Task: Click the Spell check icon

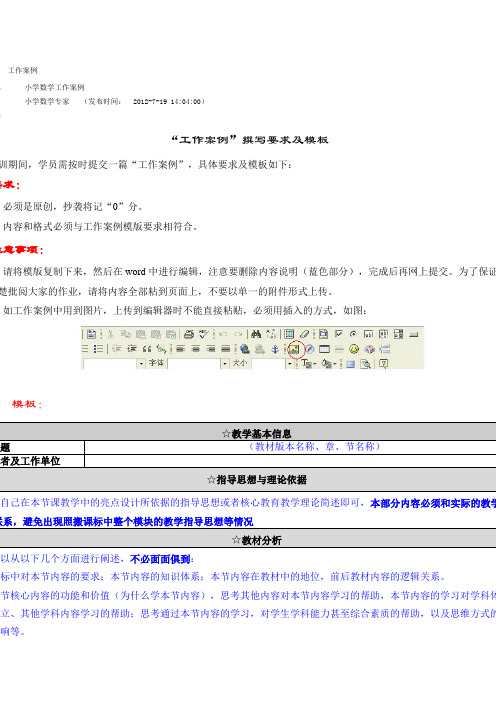Action: 204,334
